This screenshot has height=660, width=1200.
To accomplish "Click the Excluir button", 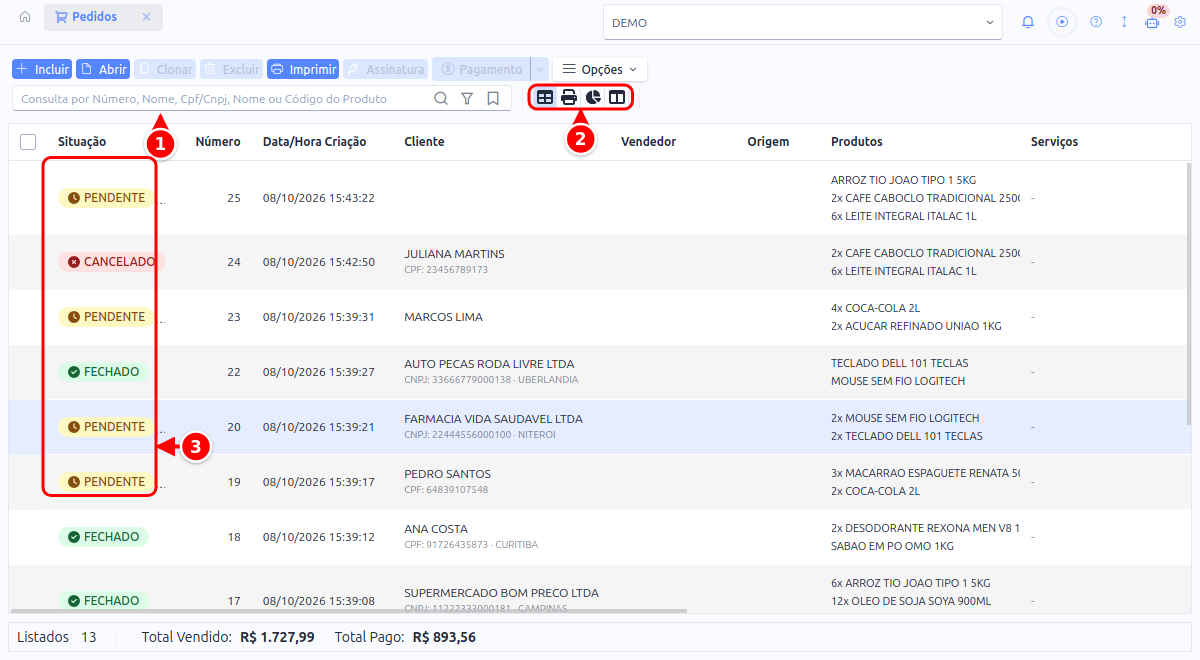I will pyautogui.click(x=232, y=69).
